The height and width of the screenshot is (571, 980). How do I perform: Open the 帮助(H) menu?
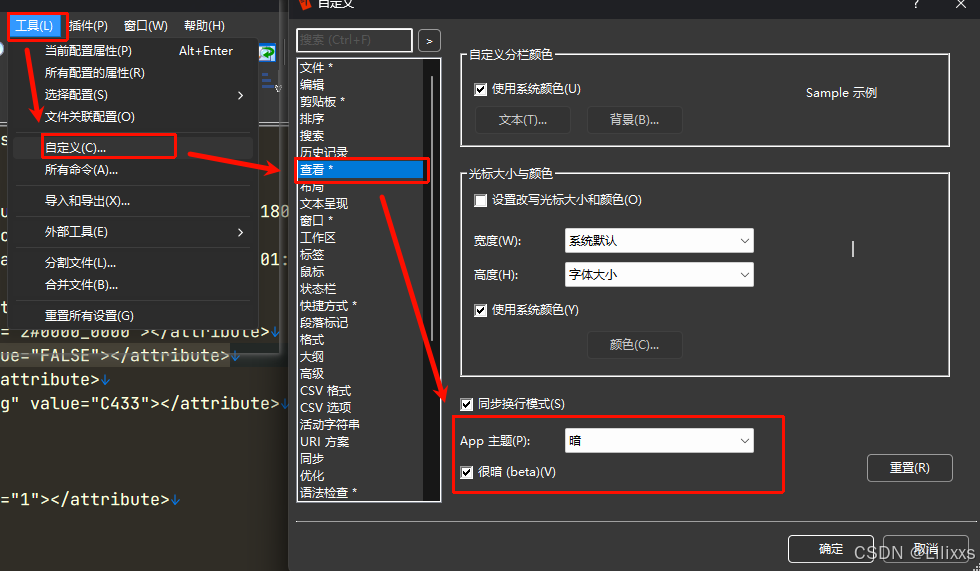tap(204, 26)
